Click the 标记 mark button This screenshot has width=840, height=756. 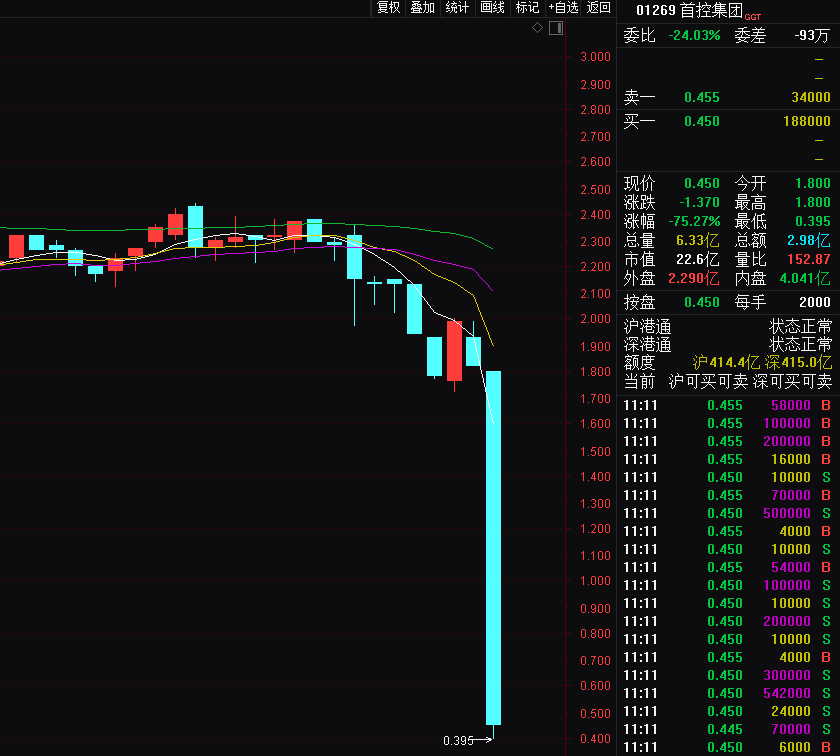tap(527, 8)
